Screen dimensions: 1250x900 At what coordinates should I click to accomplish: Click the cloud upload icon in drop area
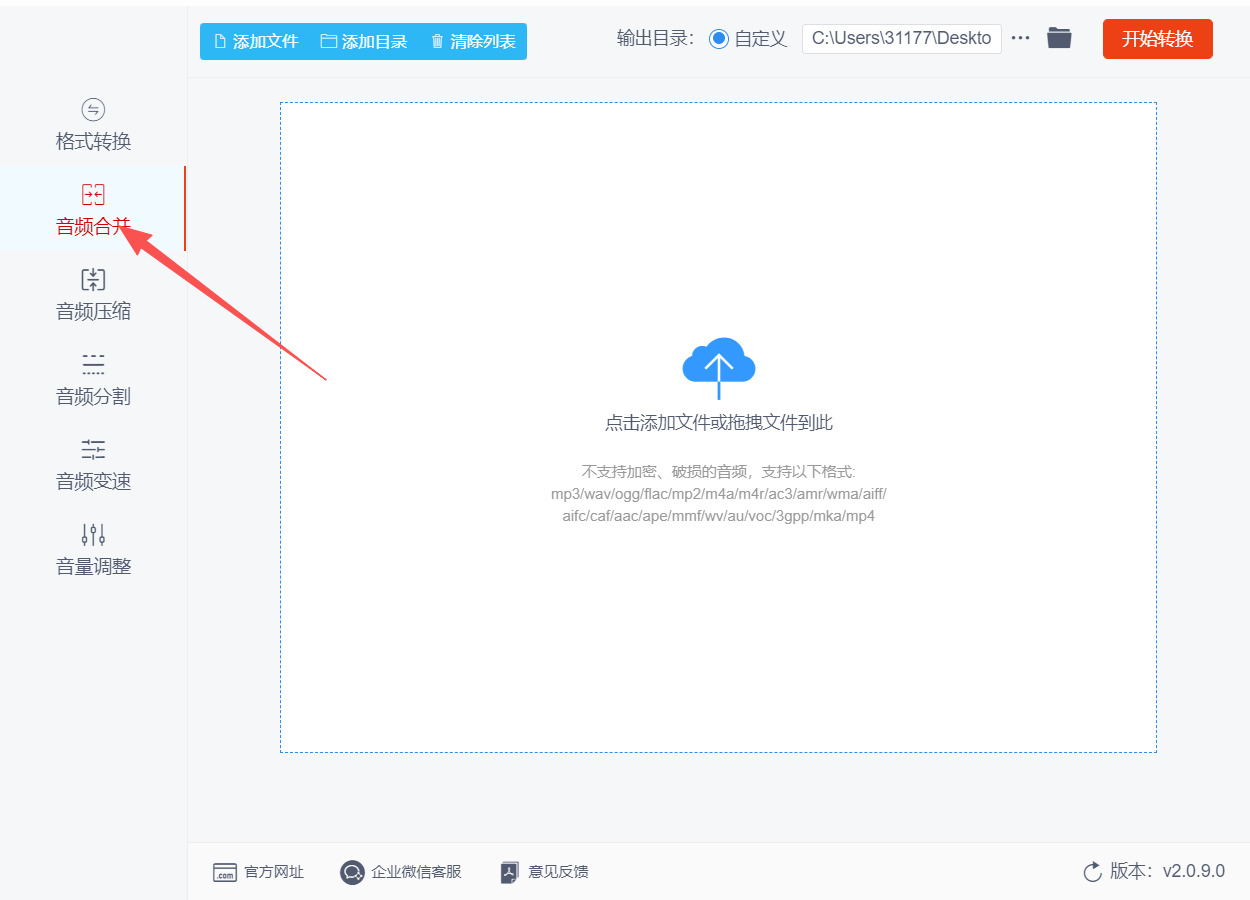click(x=718, y=368)
